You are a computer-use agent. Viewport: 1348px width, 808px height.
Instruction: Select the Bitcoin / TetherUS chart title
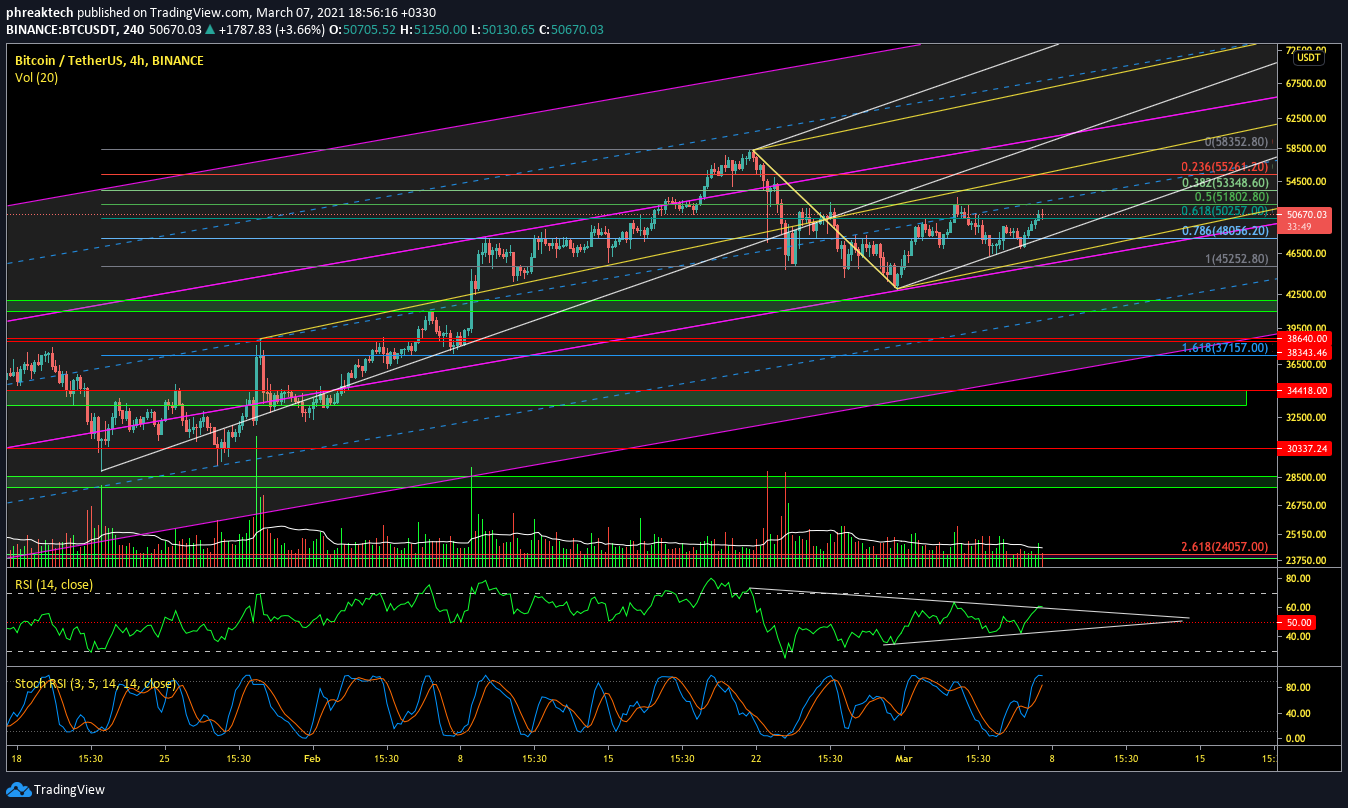pyautogui.click(x=109, y=61)
